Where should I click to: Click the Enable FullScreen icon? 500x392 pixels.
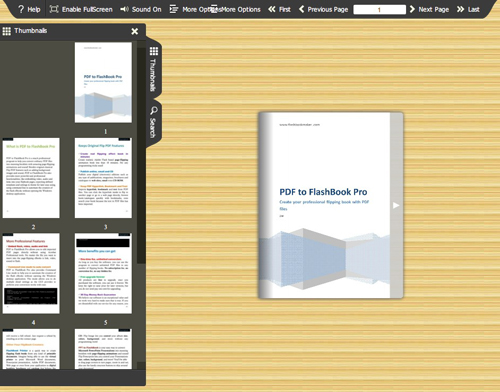tap(54, 9)
